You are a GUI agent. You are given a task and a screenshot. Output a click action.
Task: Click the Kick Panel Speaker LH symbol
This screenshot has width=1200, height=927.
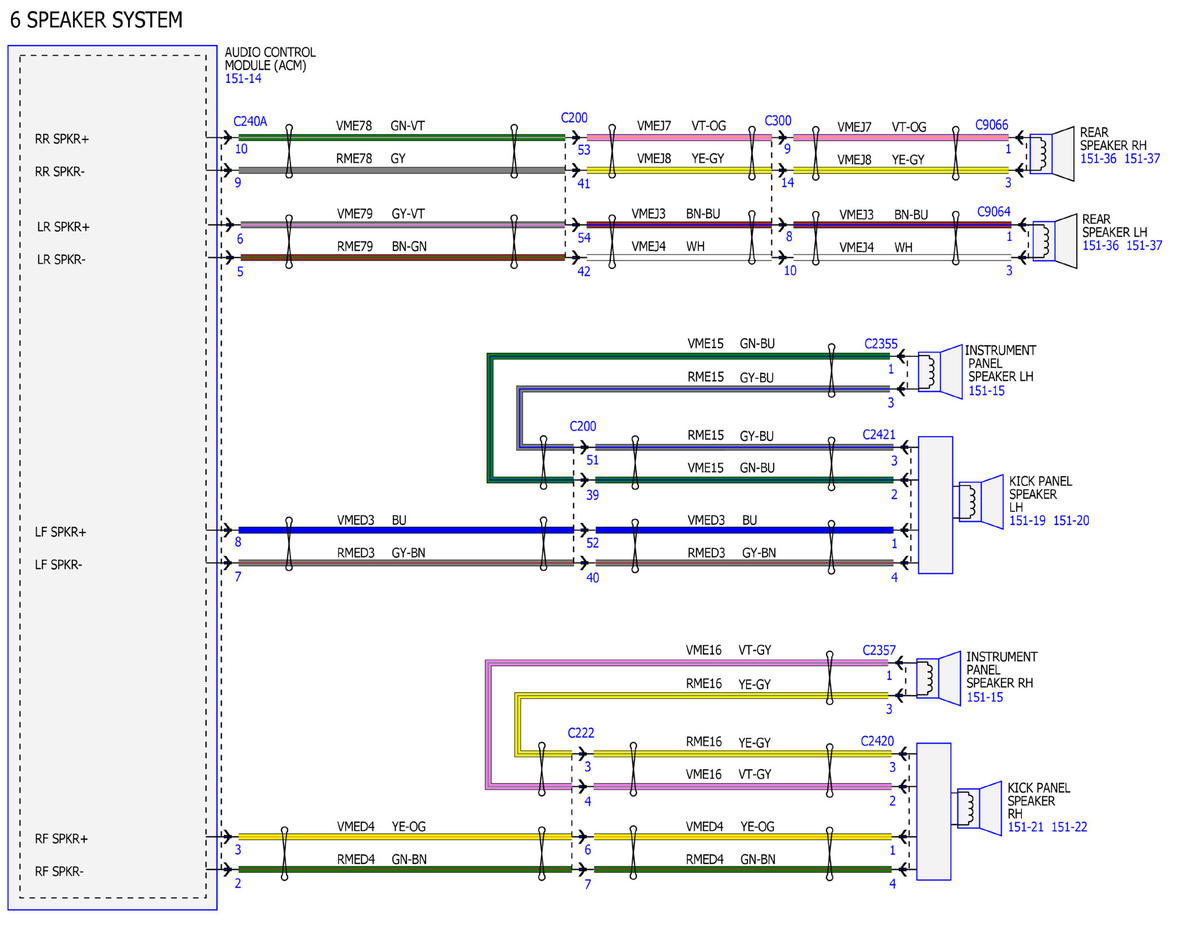pos(979,500)
